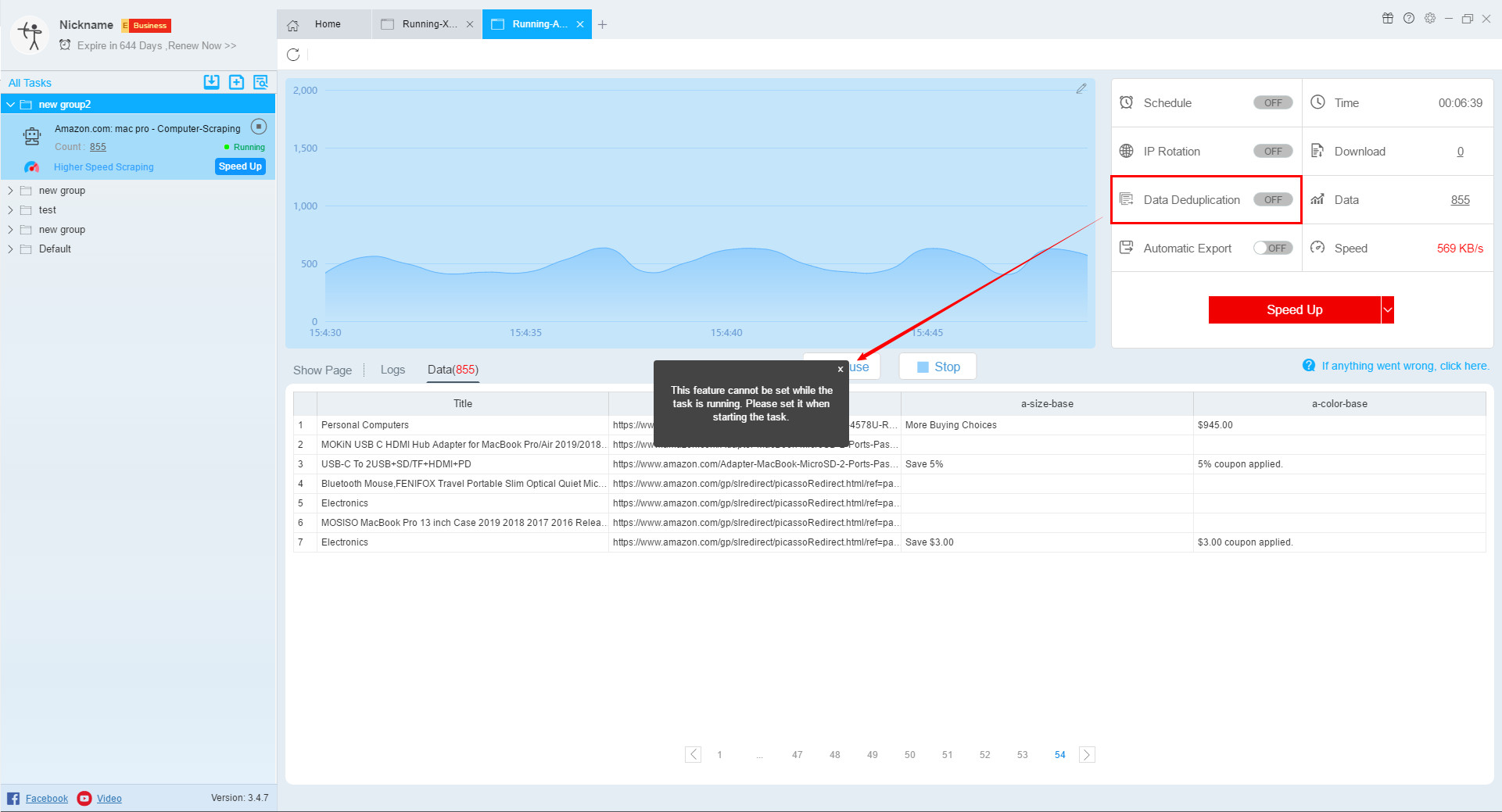The height and width of the screenshot is (812, 1502).
Task: Click the import task icon in All Tasks
Action: coord(211,82)
